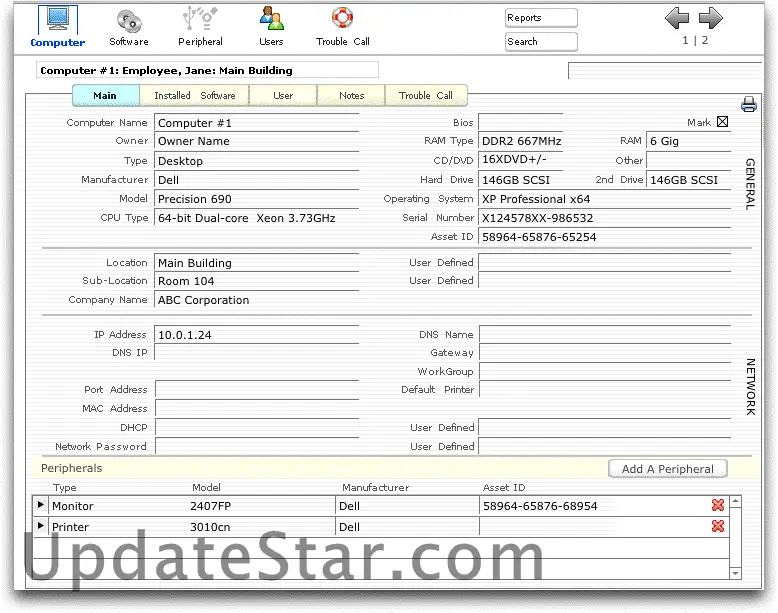Click the CPU Type field

click(x=257, y=218)
